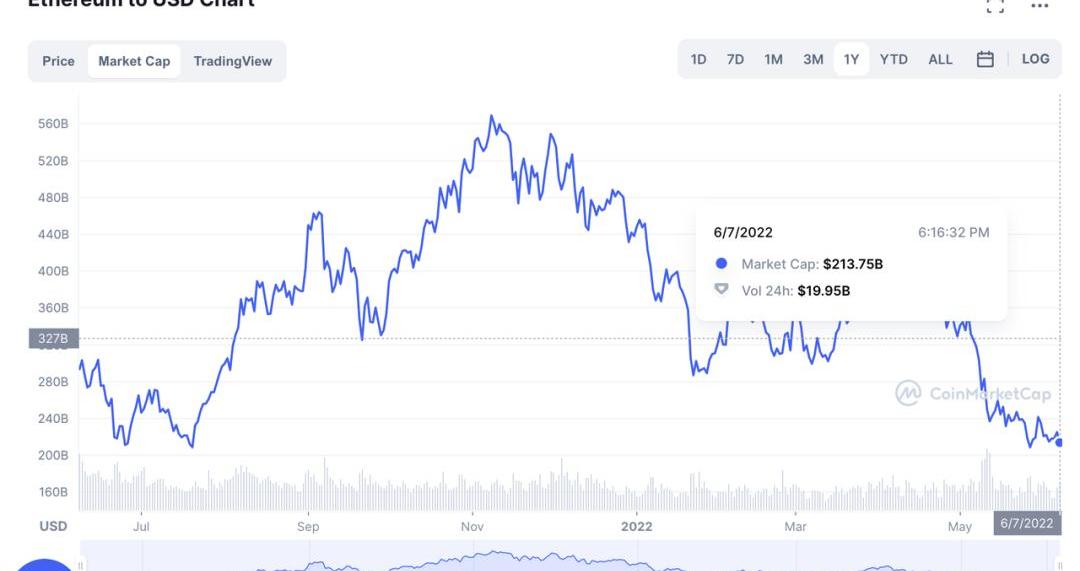Screen dimensions: 1080x571
Task: Click the blue circle at bottom left
Action: (40, 565)
